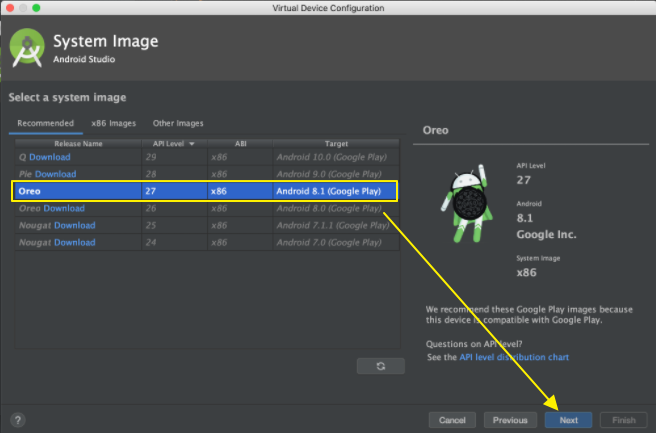Select the Android 9.0 (Google Play) cell
656x433 pixels.
click(x=336, y=174)
